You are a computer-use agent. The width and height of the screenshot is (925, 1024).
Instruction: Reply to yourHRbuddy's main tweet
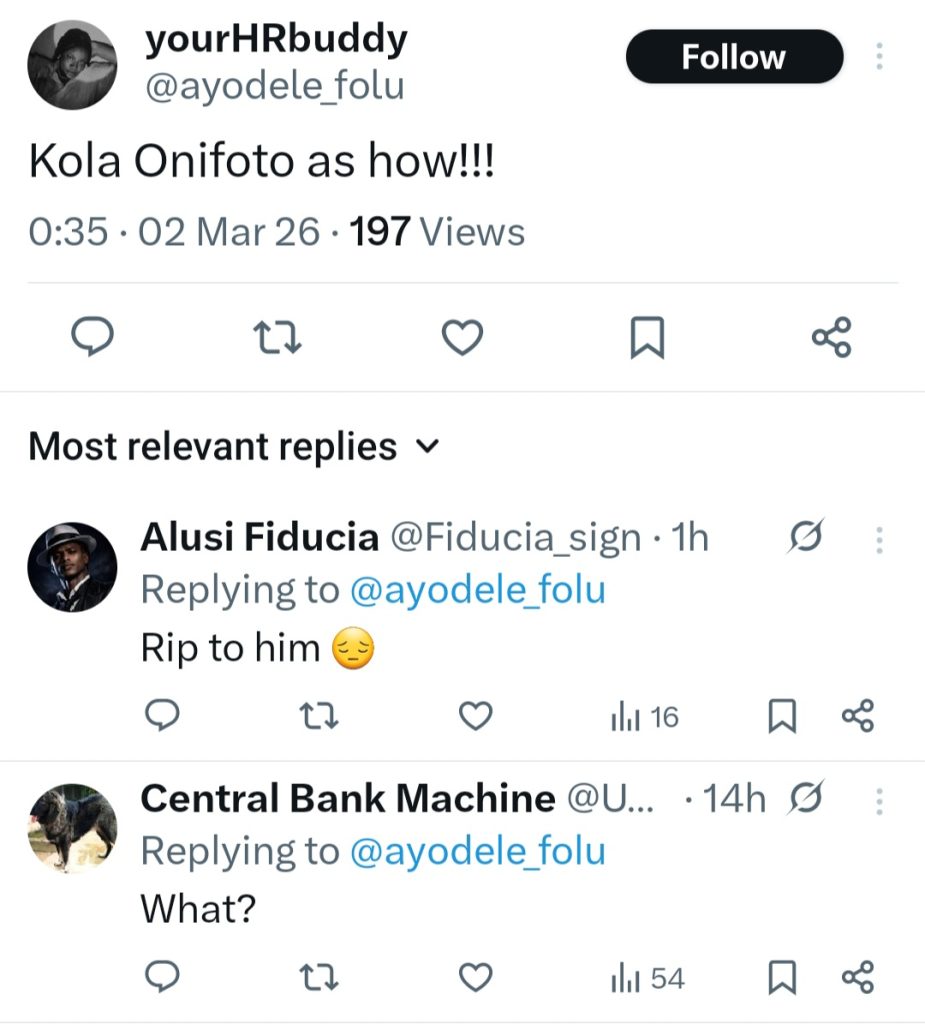pos(95,338)
